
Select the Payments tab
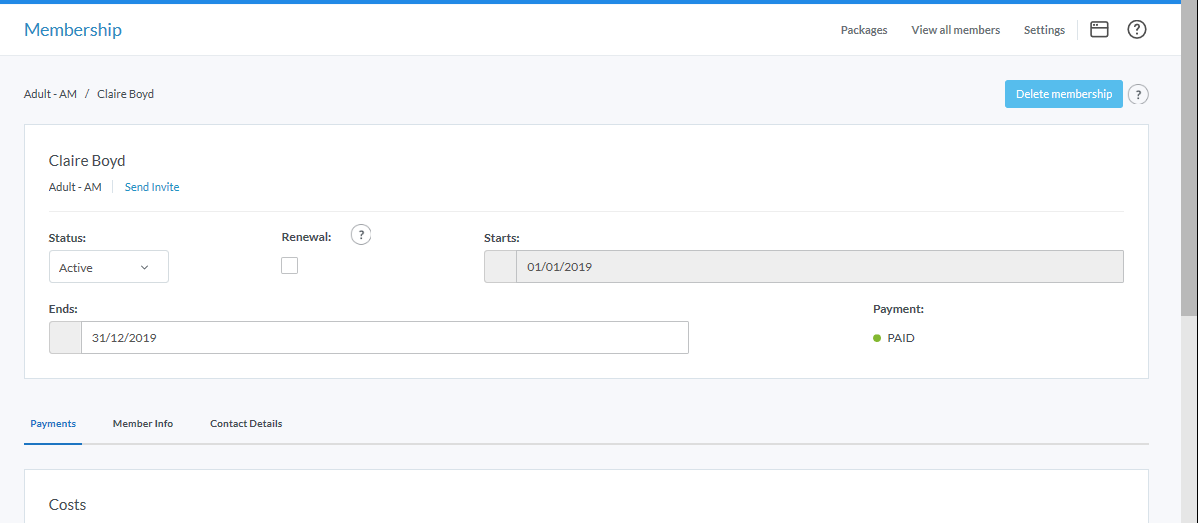tap(53, 424)
